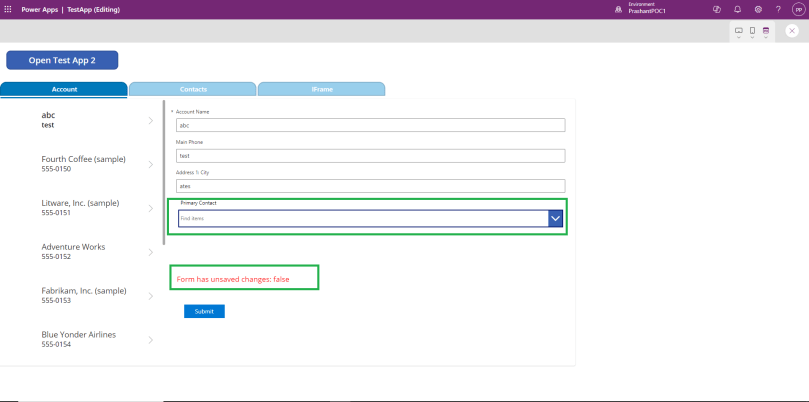Click the Account Name input field
Viewport: 809px width, 402px height.
(x=370, y=125)
